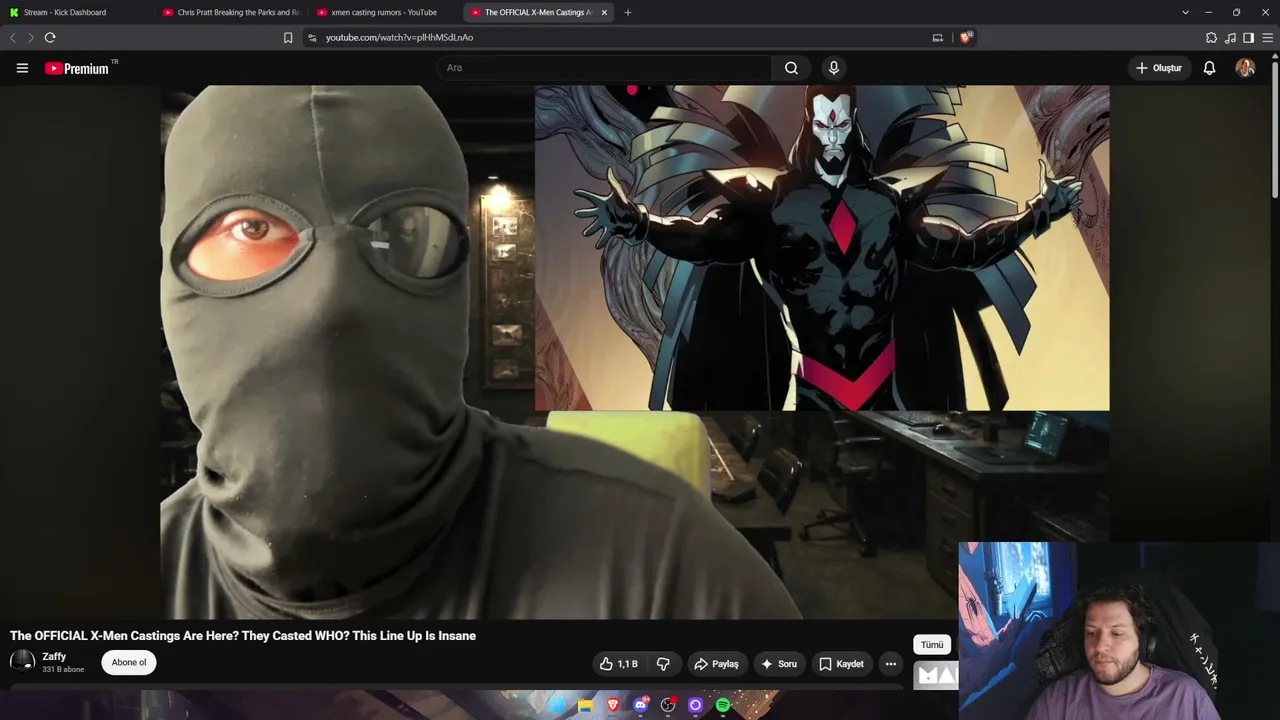The image size is (1280, 720).
Task: Click the YouTube search magnifier button
Action: [791, 68]
